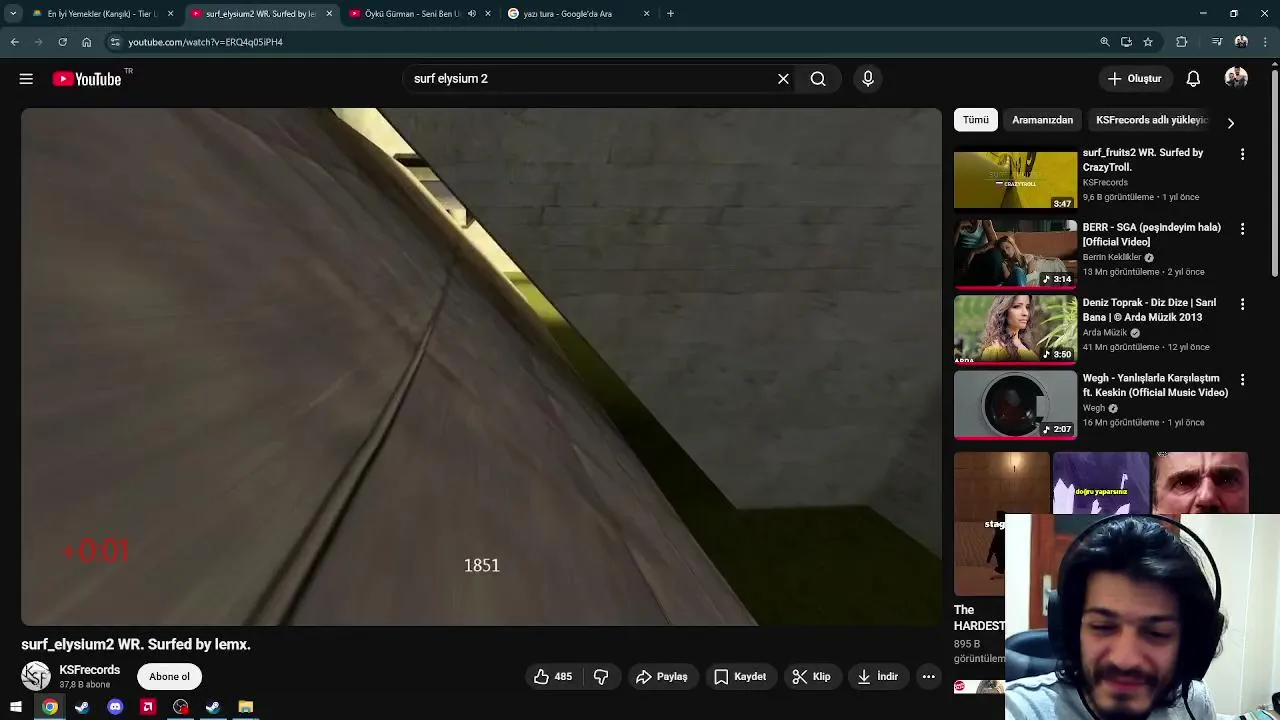Image resolution: width=1280 pixels, height=720 pixels.
Task: Expand the tab search dropdown arrow
Action: coord(13,14)
